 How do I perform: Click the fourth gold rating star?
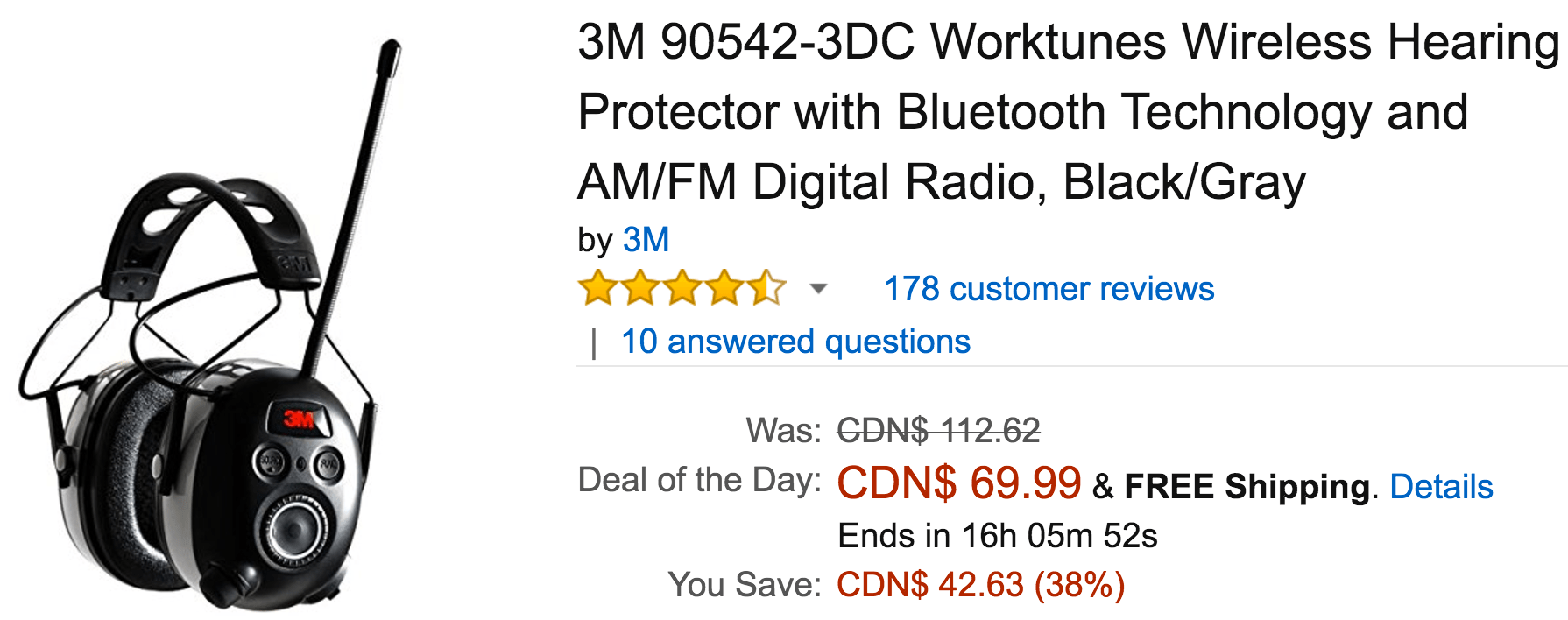tap(724, 288)
